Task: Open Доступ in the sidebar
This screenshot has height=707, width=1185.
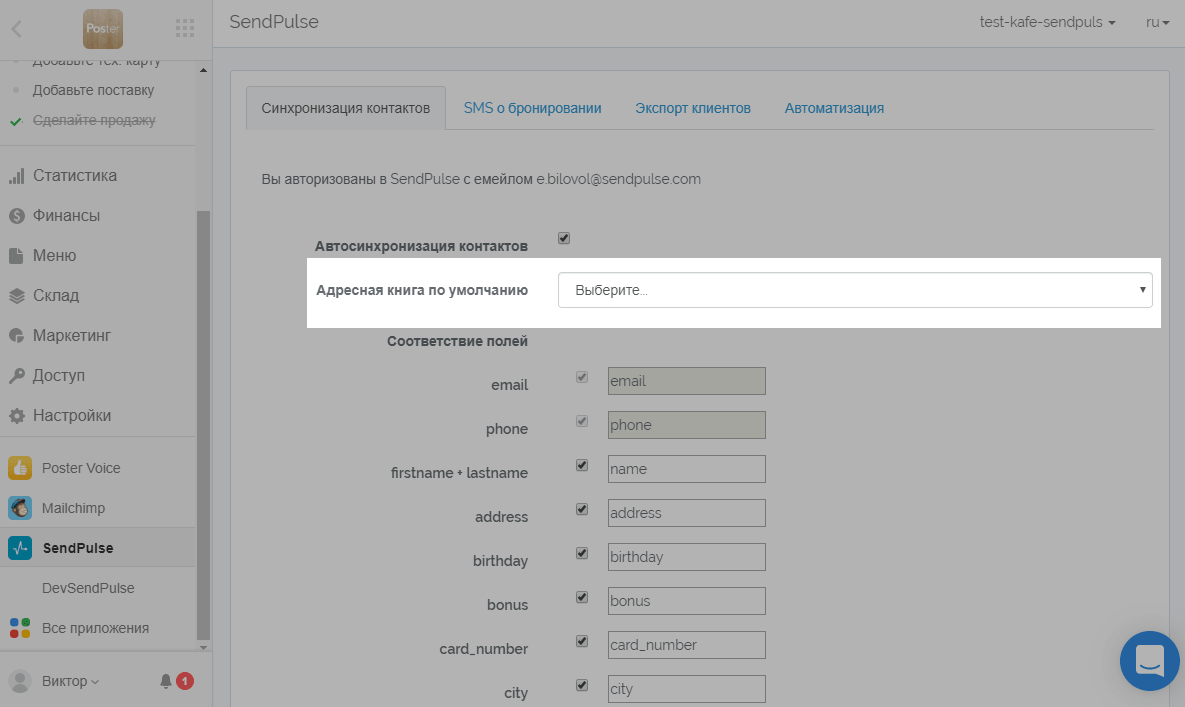Action: click(59, 375)
